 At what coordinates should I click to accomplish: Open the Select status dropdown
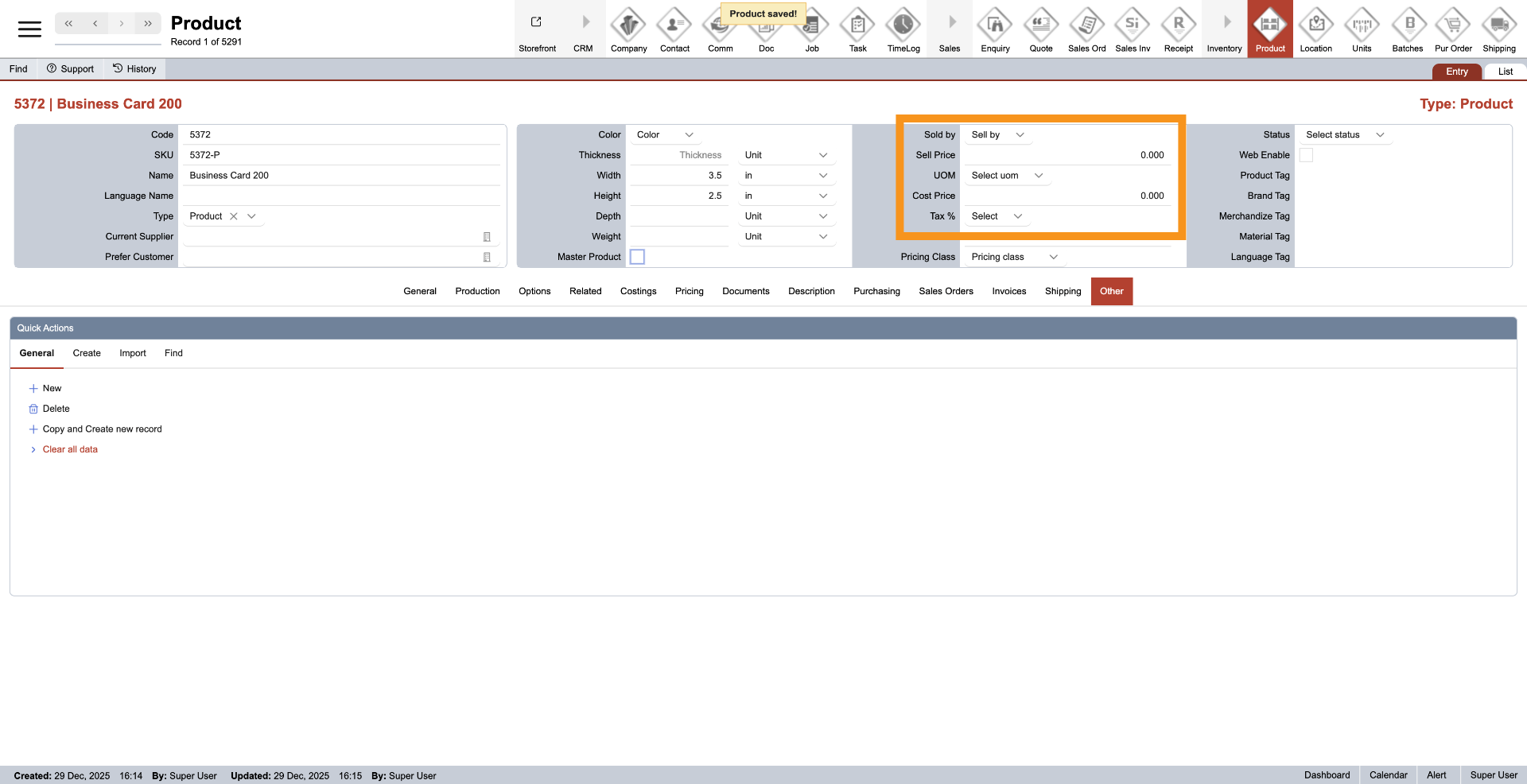[x=1379, y=135]
